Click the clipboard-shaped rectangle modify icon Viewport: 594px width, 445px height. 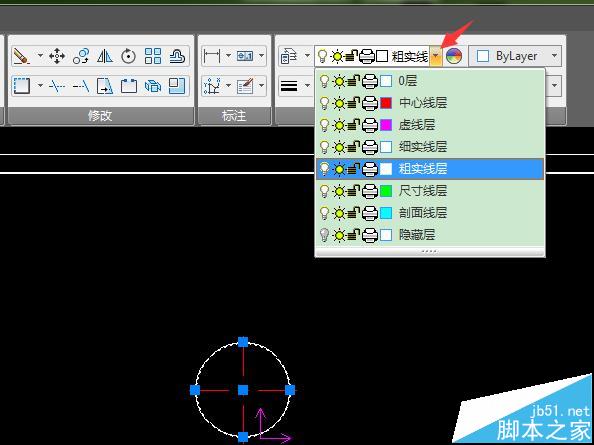point(128,86)
